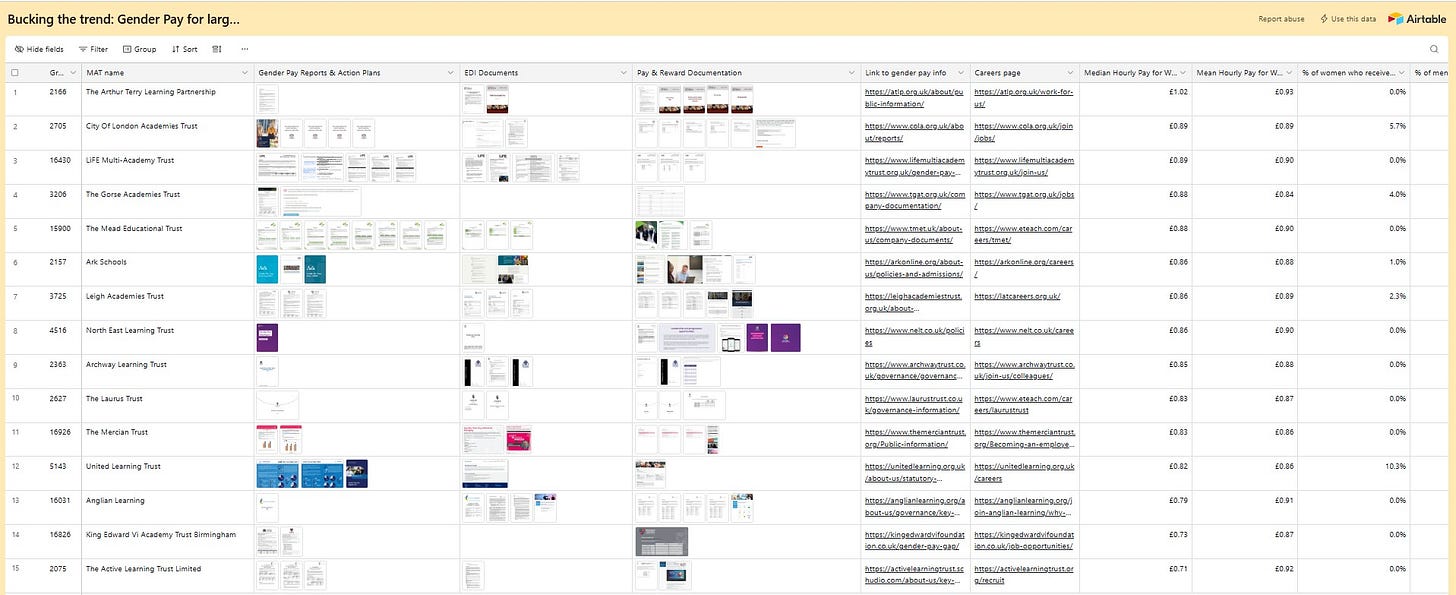This screenshot has width=1456, height=595.
Task: Open the Filter menu
Action: click(93, 49)
